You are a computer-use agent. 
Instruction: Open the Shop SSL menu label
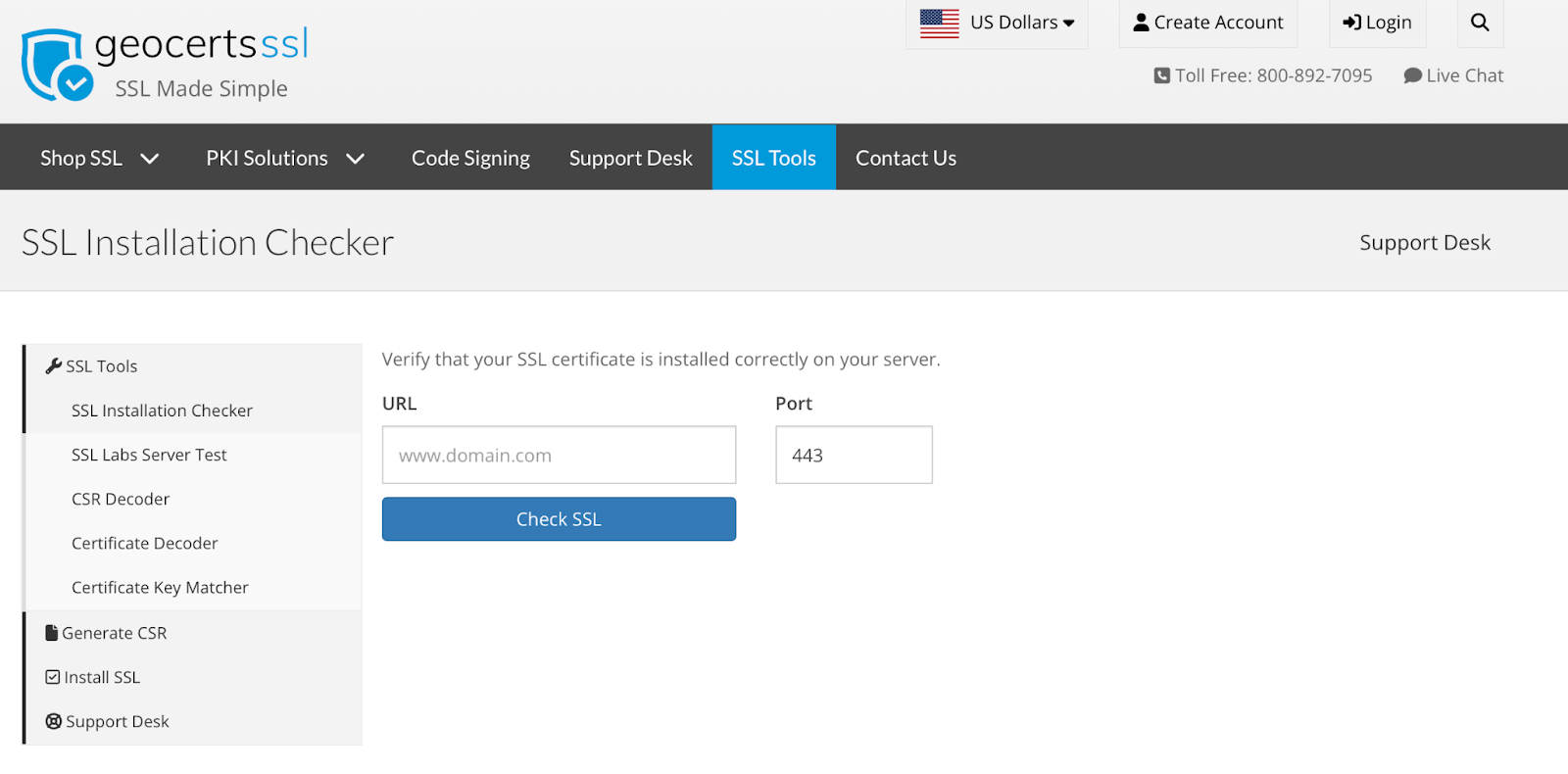coord(81,158)
